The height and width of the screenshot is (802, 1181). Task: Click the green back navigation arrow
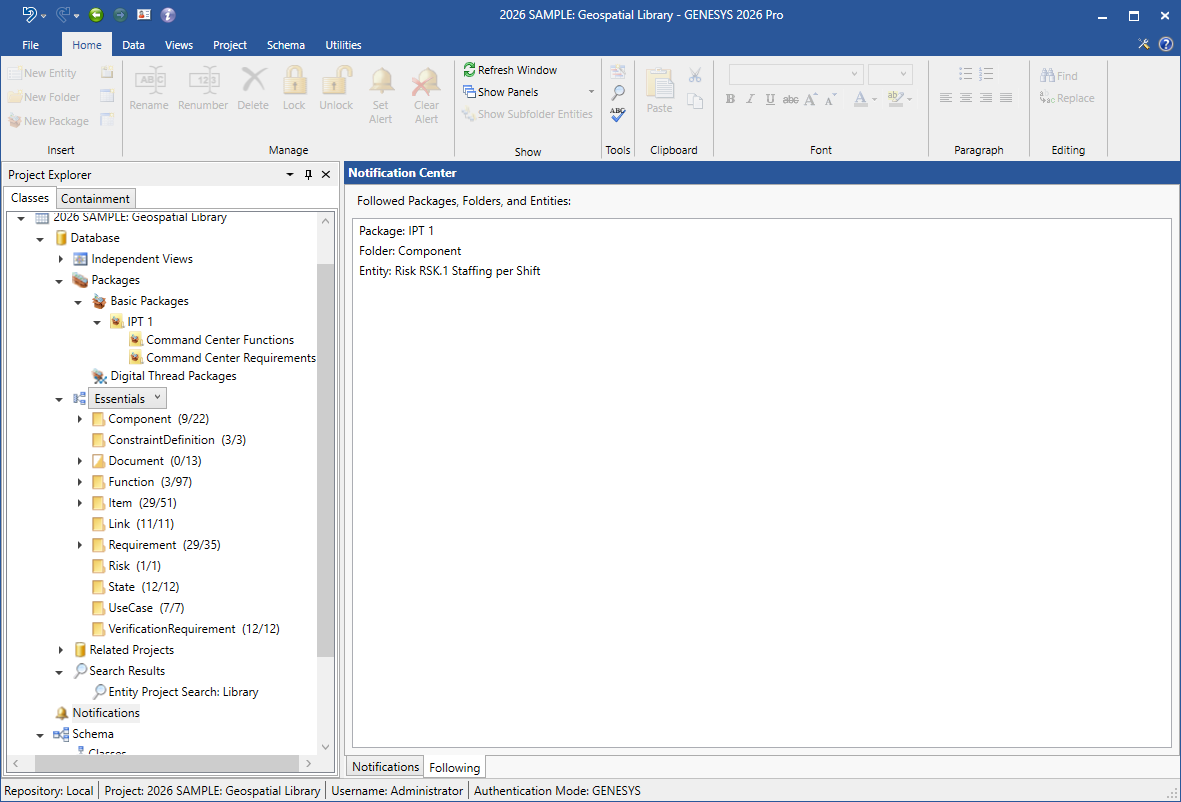coord(96,15)
